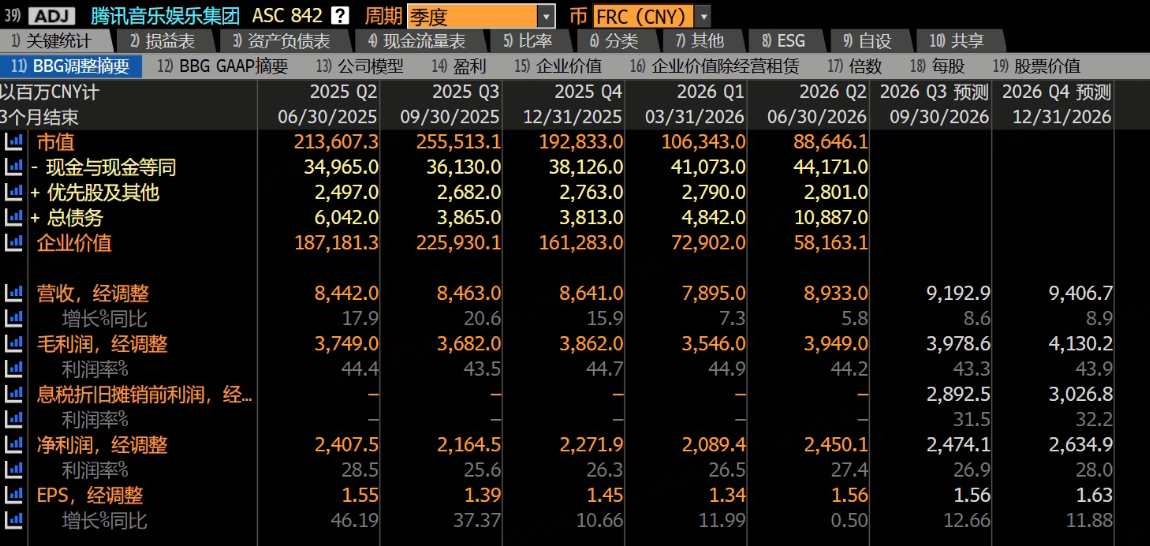Click the 腾讯音乐娱乐集团 company name link
The width and height of the screenshot is (1150, 546).
[x=165, y=15]
